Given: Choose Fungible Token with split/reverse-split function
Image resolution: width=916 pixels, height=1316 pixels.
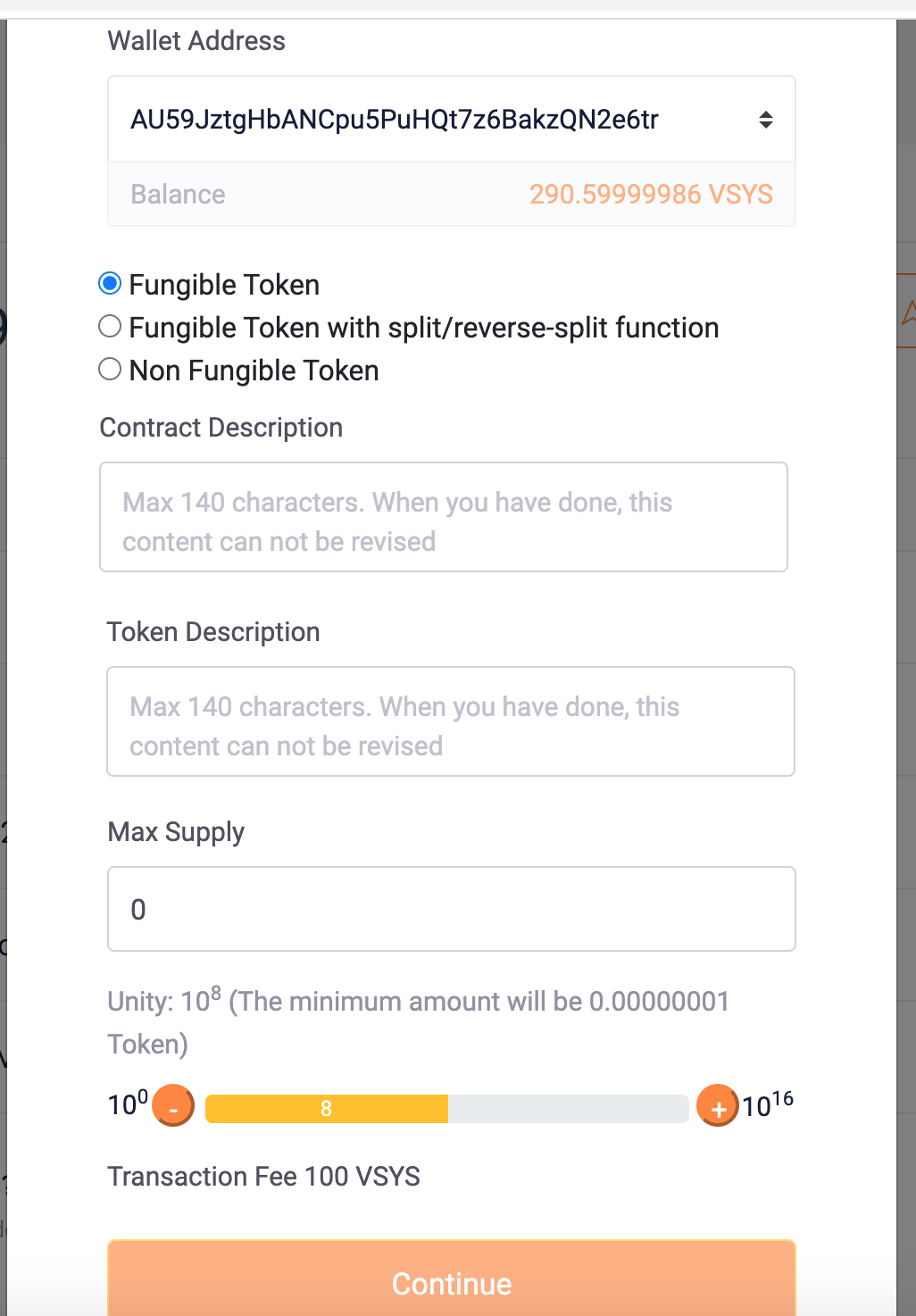Looking at the screenshot, I should pos(109,326).
